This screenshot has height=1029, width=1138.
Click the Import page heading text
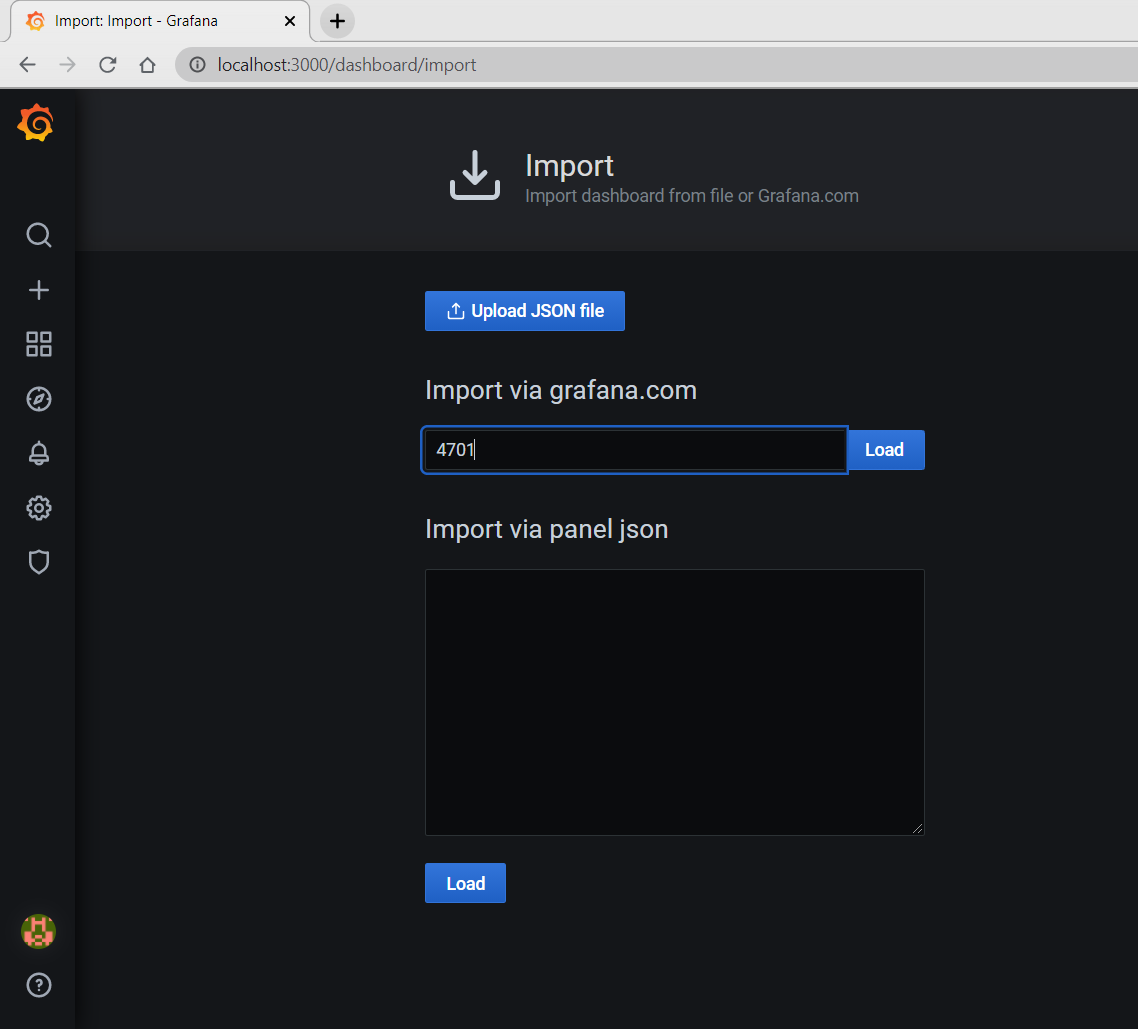pos(570,165)
